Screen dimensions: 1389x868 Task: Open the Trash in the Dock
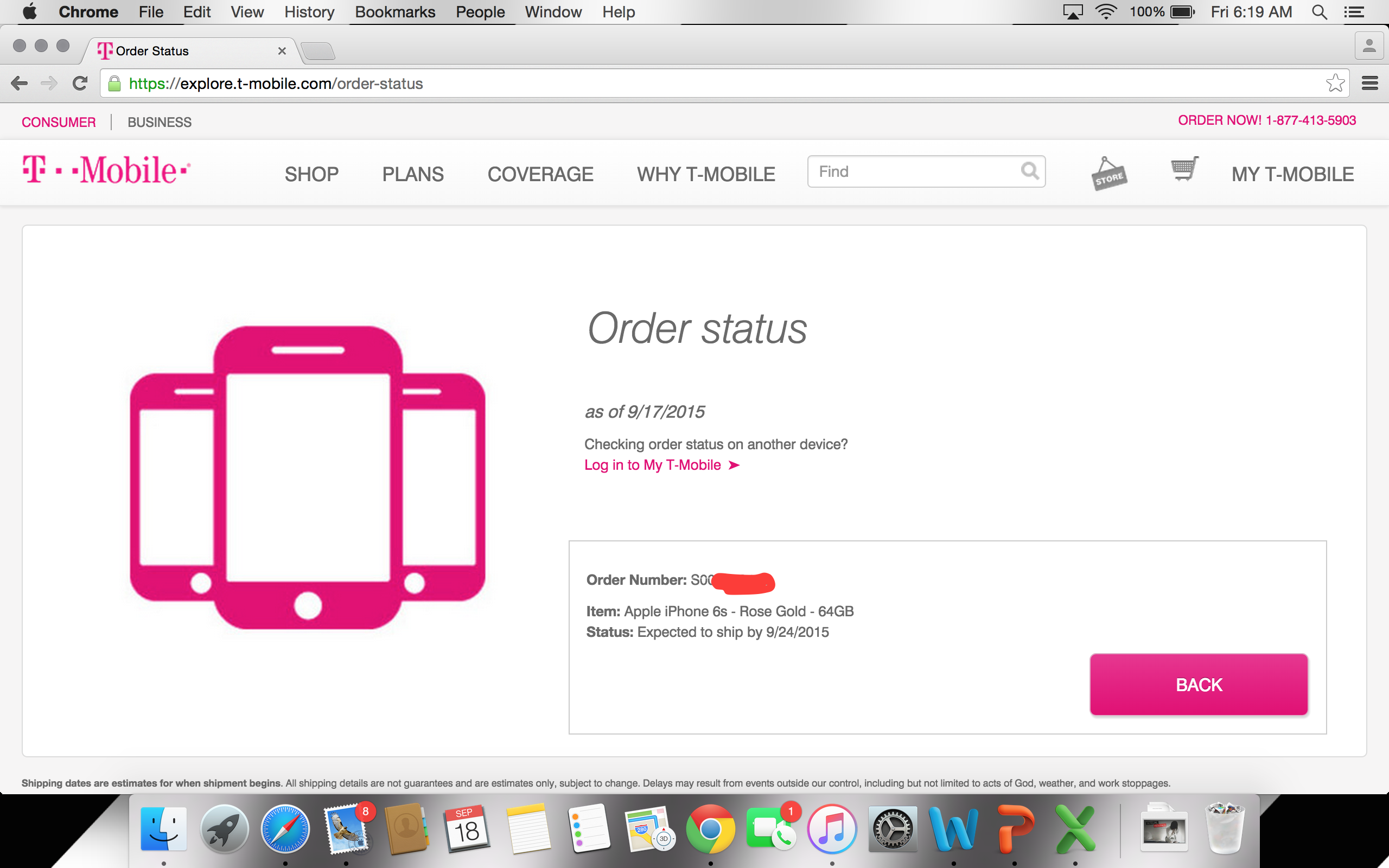(1224, 829)
